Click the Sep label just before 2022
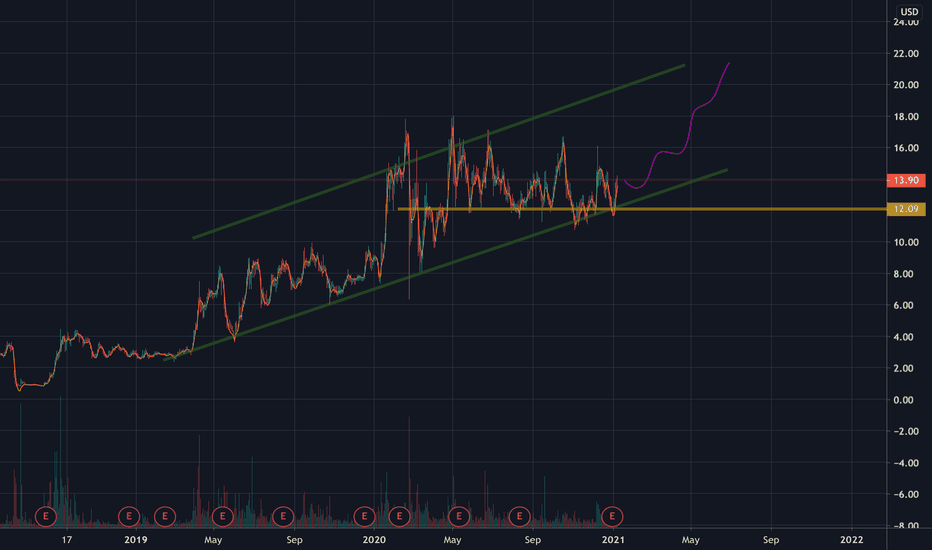The height and width of the screenshot is (550, 932). click(771, 540)
